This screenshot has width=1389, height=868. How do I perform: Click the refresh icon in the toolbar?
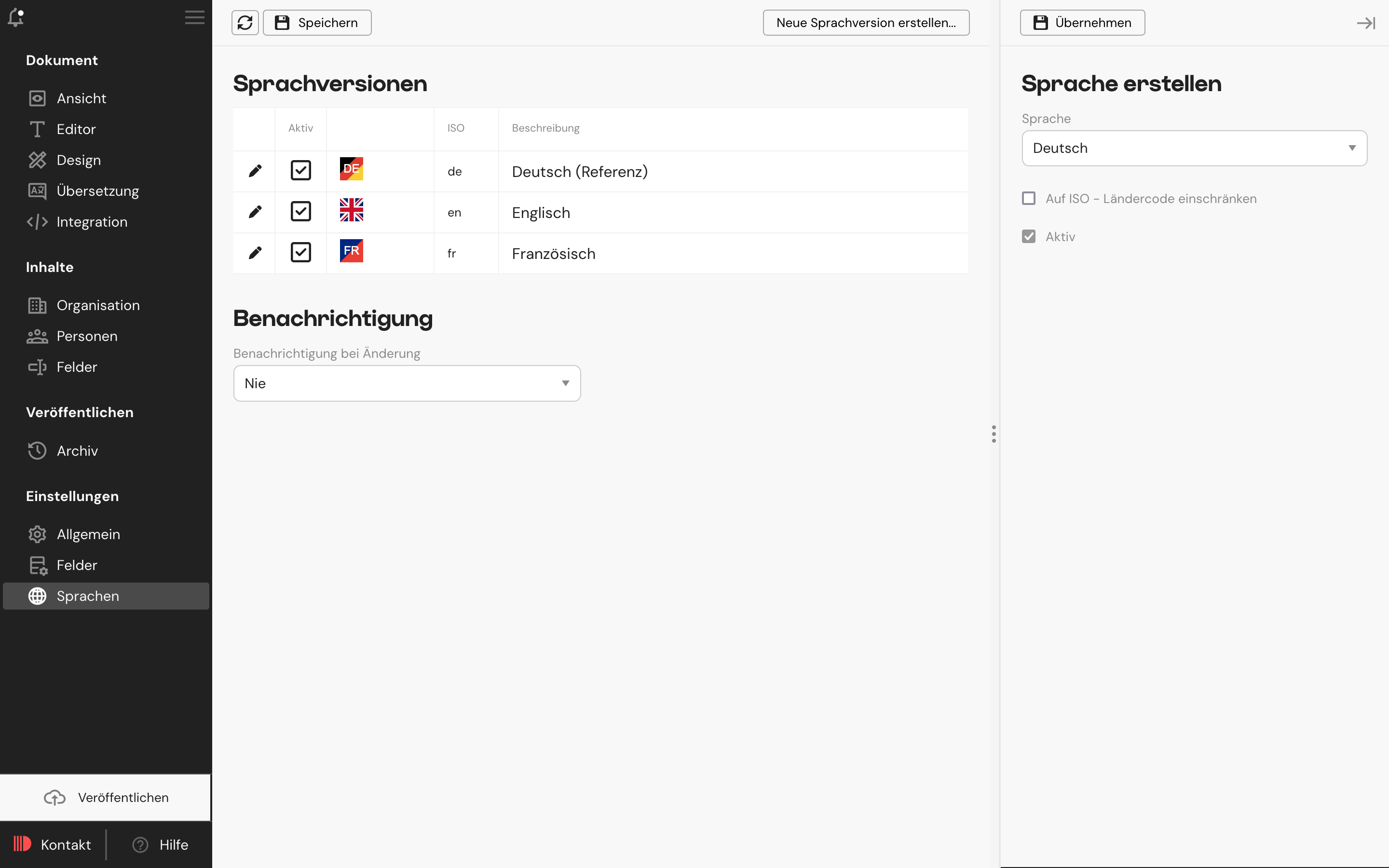click(245, 22)
